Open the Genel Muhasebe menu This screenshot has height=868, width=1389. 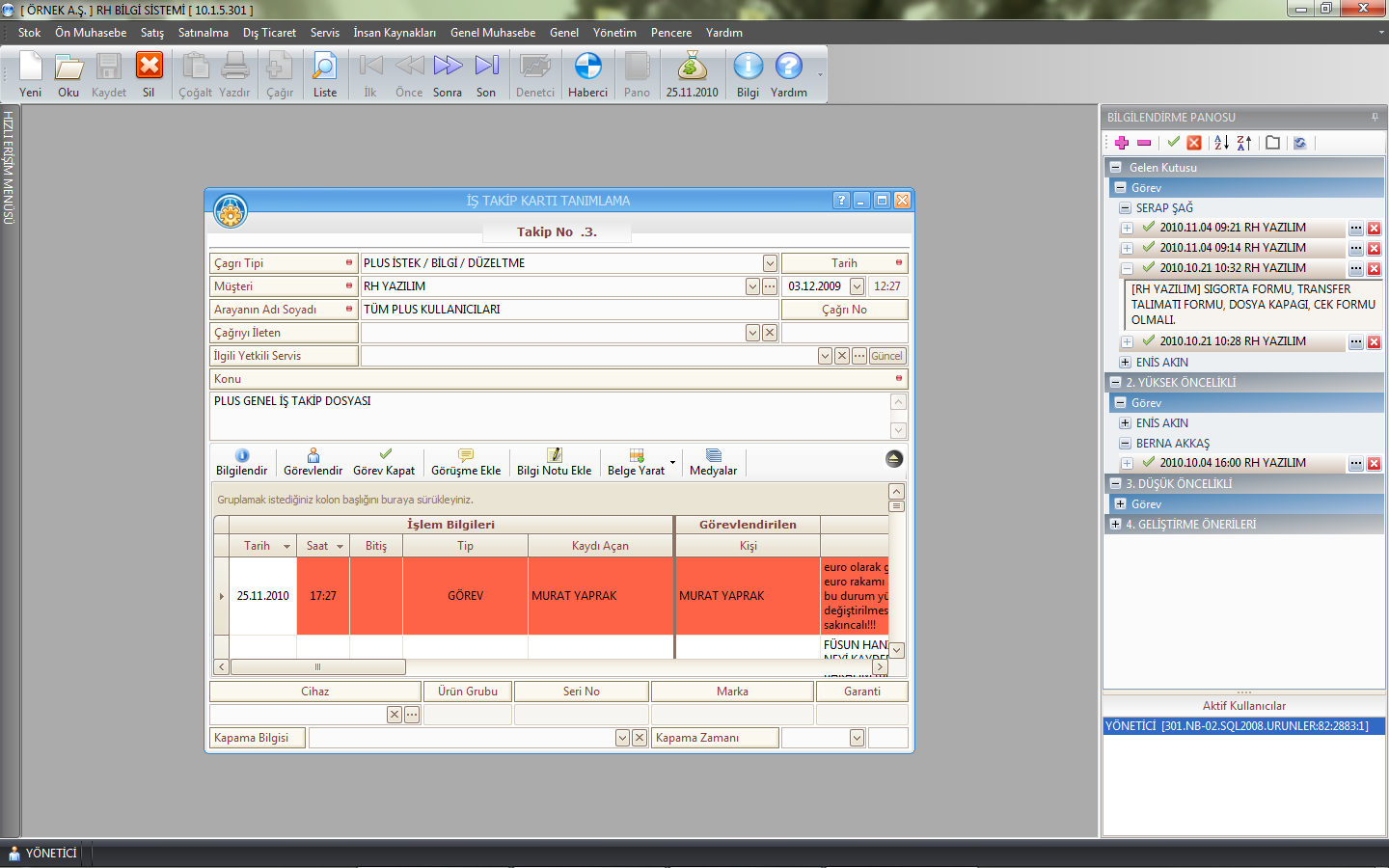point(493,33)
